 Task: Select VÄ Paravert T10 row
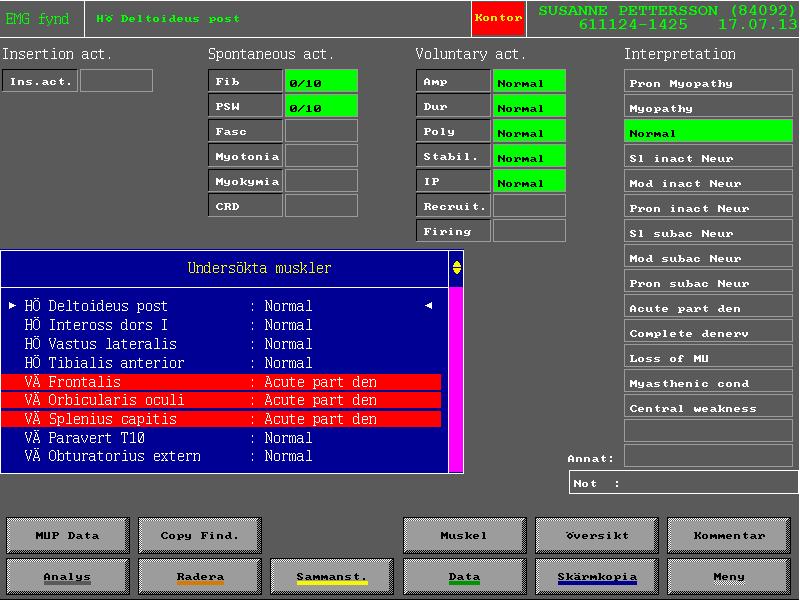point(221,437)
